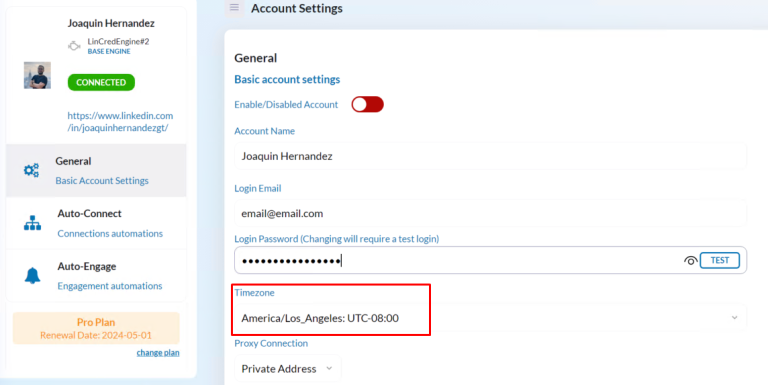768x385 pixels.
Task: Open the Auto-Engage Engagement automations menu
Action: [96, 276]
